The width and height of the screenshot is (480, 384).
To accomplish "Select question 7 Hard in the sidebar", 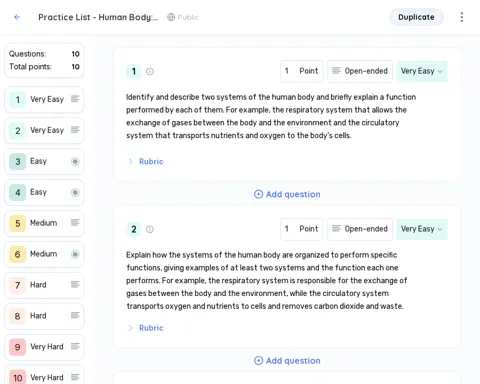I will (44, 285).
